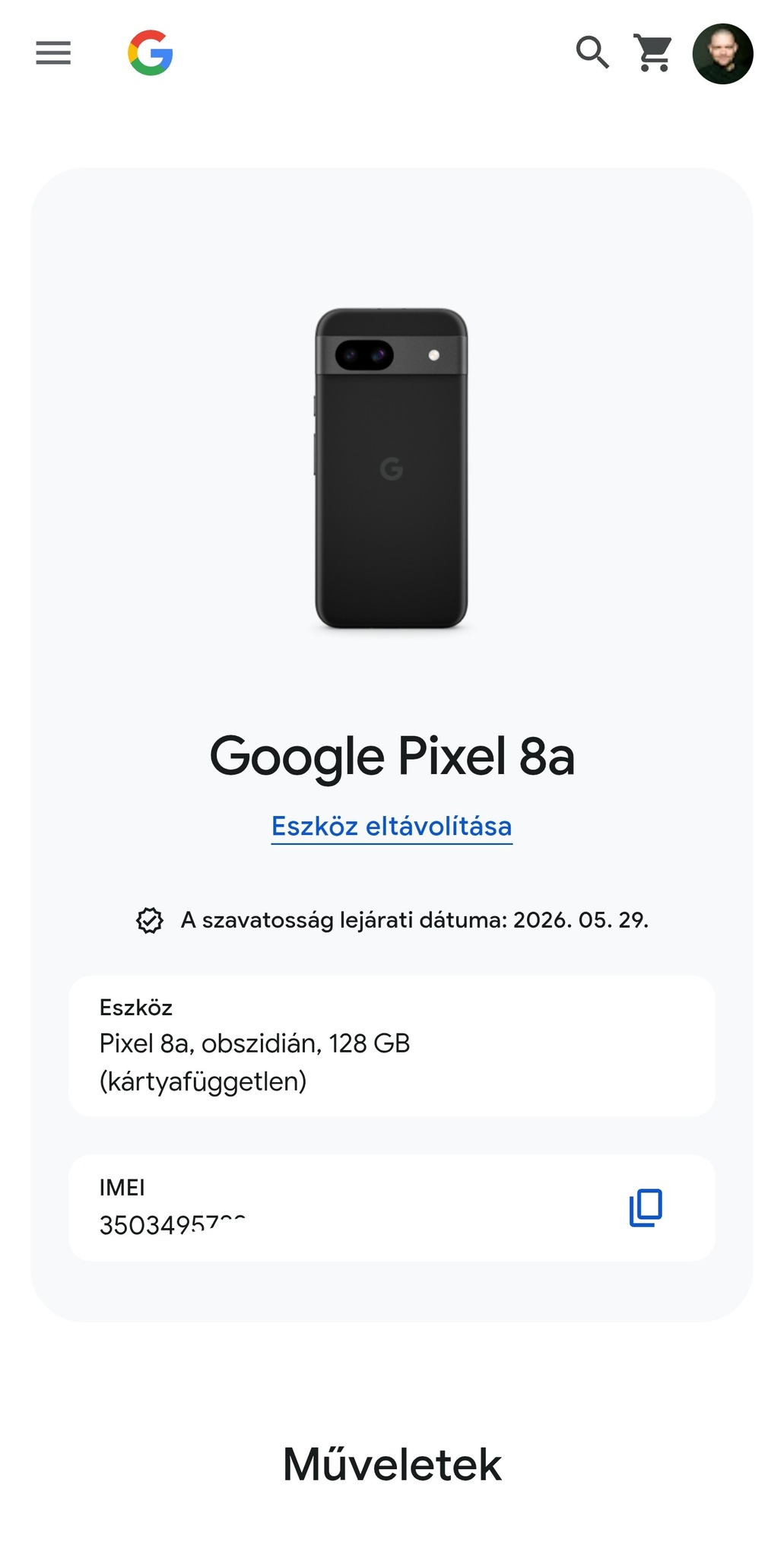Select the Pixel 8a, obszidián, 128 GB text

[x=255, y=1043]
